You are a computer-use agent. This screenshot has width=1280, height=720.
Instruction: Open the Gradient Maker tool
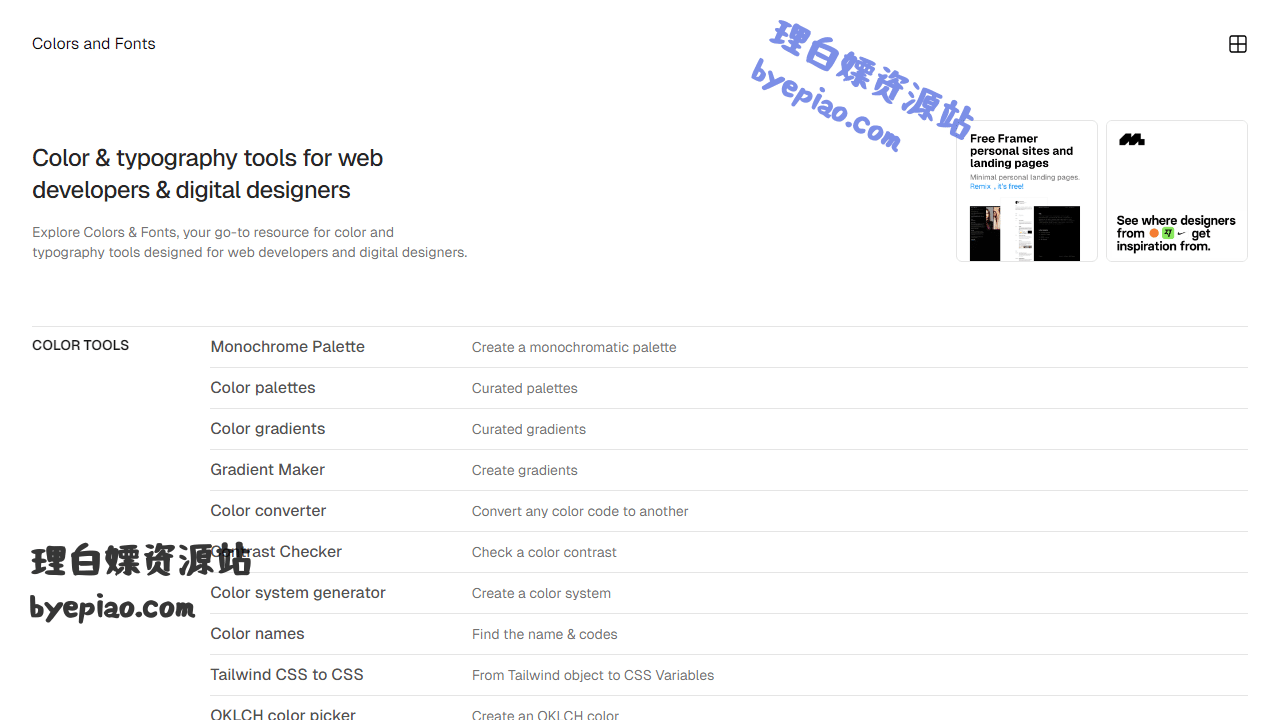pos(267,470)
